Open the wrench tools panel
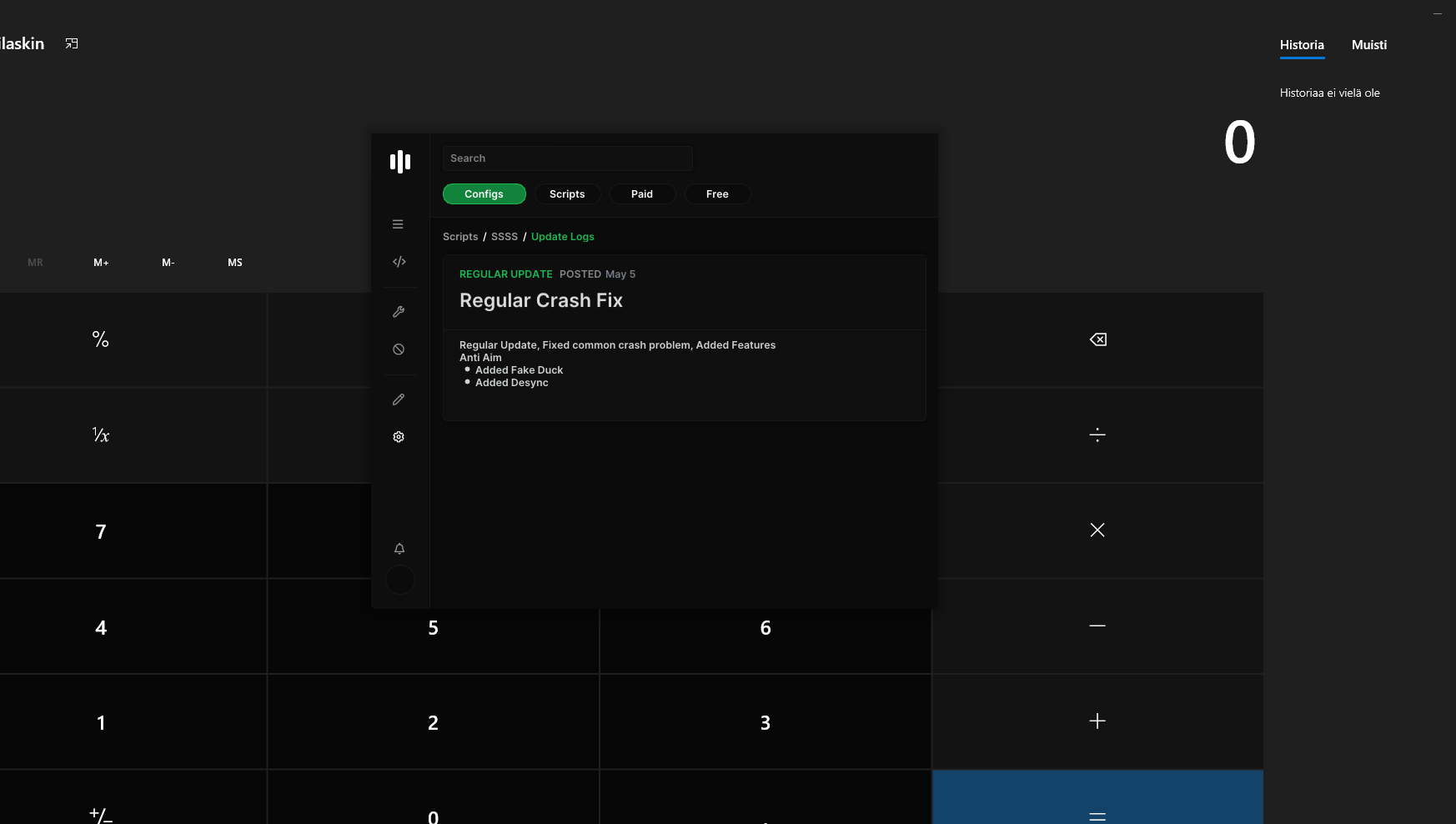This screenshot has height=824, width=1456. click(x=399, y=312)
